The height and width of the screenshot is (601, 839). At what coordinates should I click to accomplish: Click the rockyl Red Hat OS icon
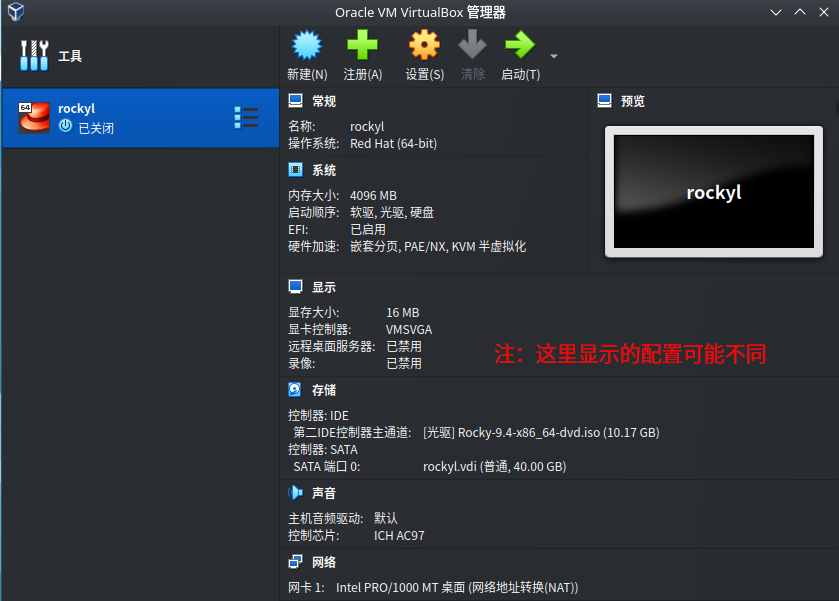point(34,118)
